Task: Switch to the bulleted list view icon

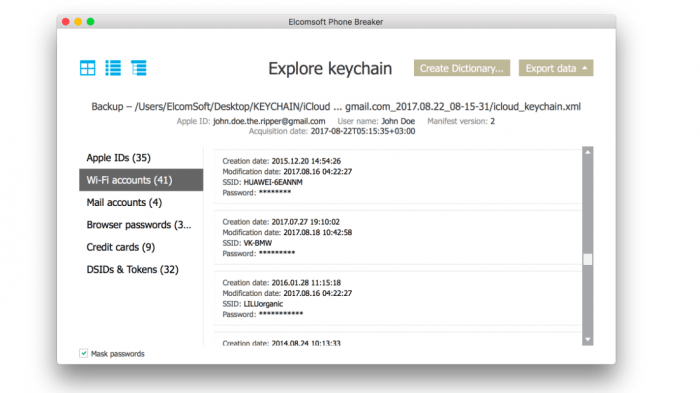Action: 113,68
